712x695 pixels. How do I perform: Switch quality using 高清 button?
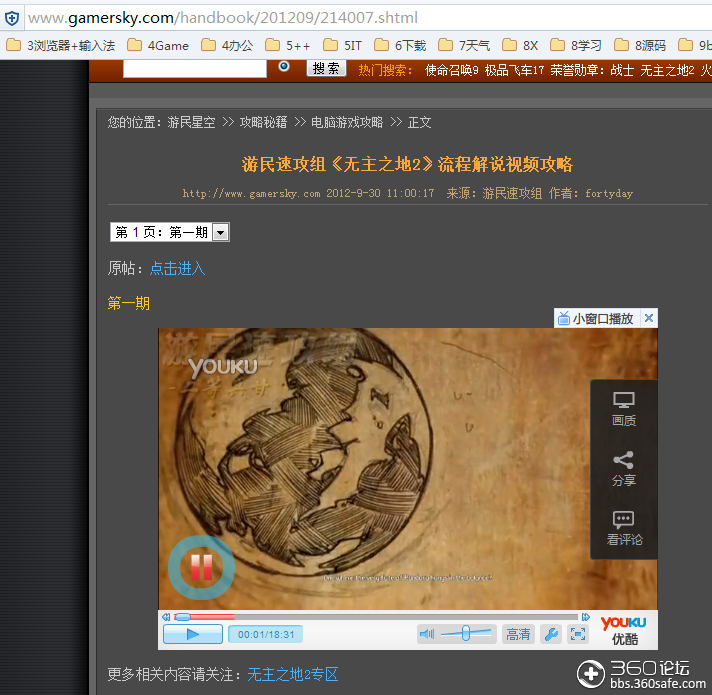(518, 634)
